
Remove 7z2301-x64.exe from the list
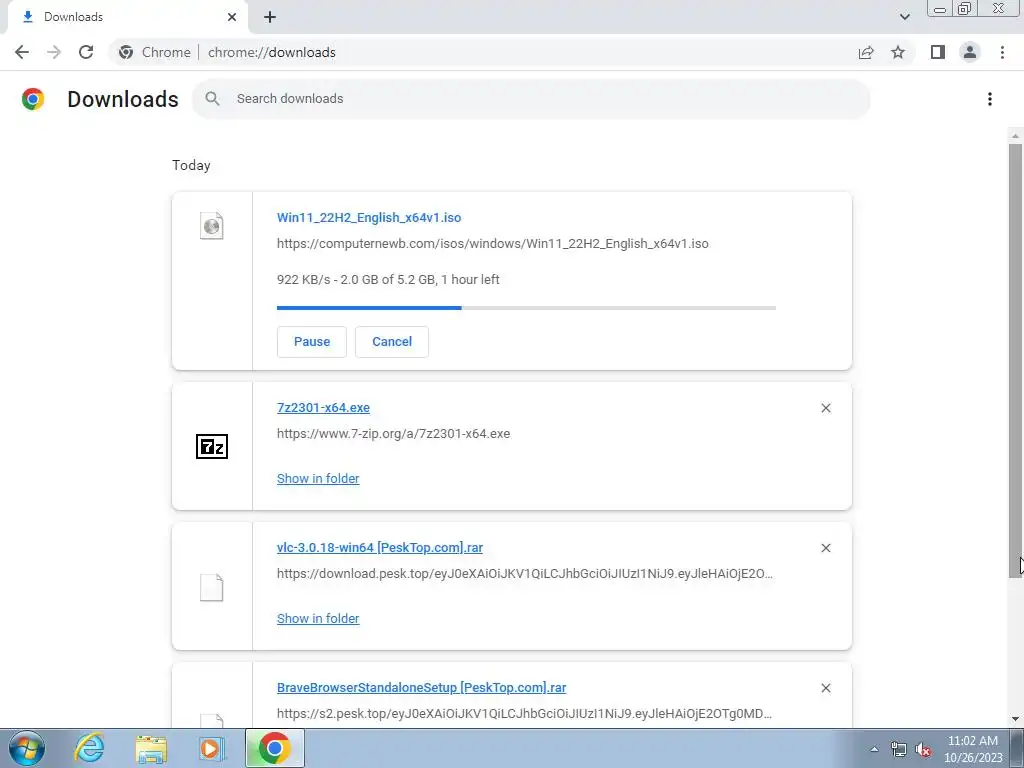click(x=825, y=408)
